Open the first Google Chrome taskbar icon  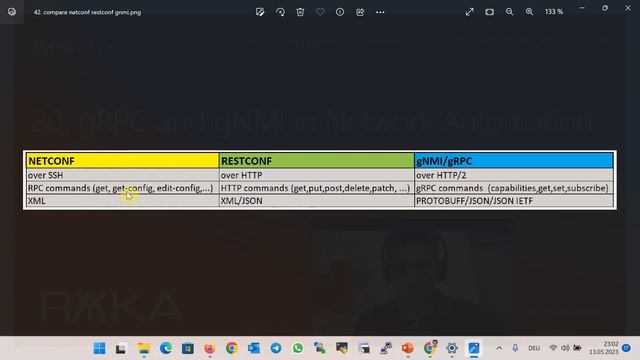pos(231,348)
